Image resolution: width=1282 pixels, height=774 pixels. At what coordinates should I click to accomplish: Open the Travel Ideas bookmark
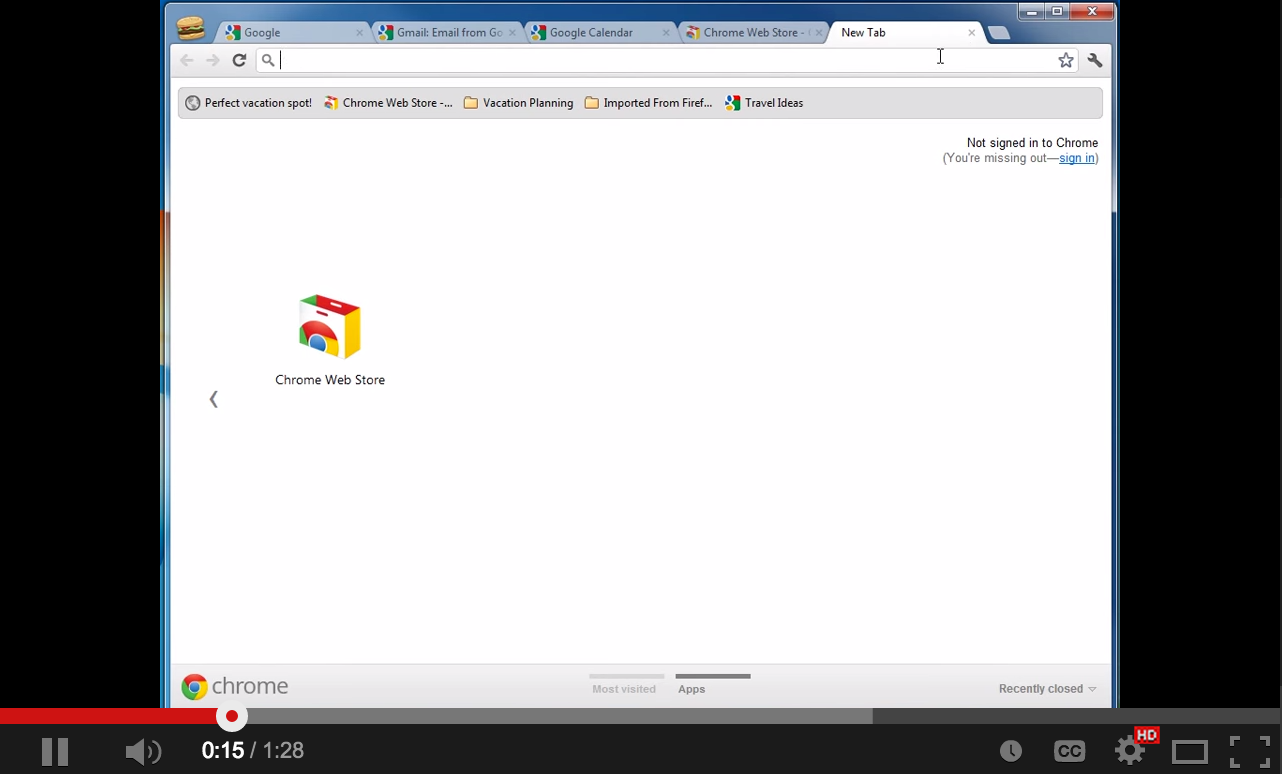point(764,103)
